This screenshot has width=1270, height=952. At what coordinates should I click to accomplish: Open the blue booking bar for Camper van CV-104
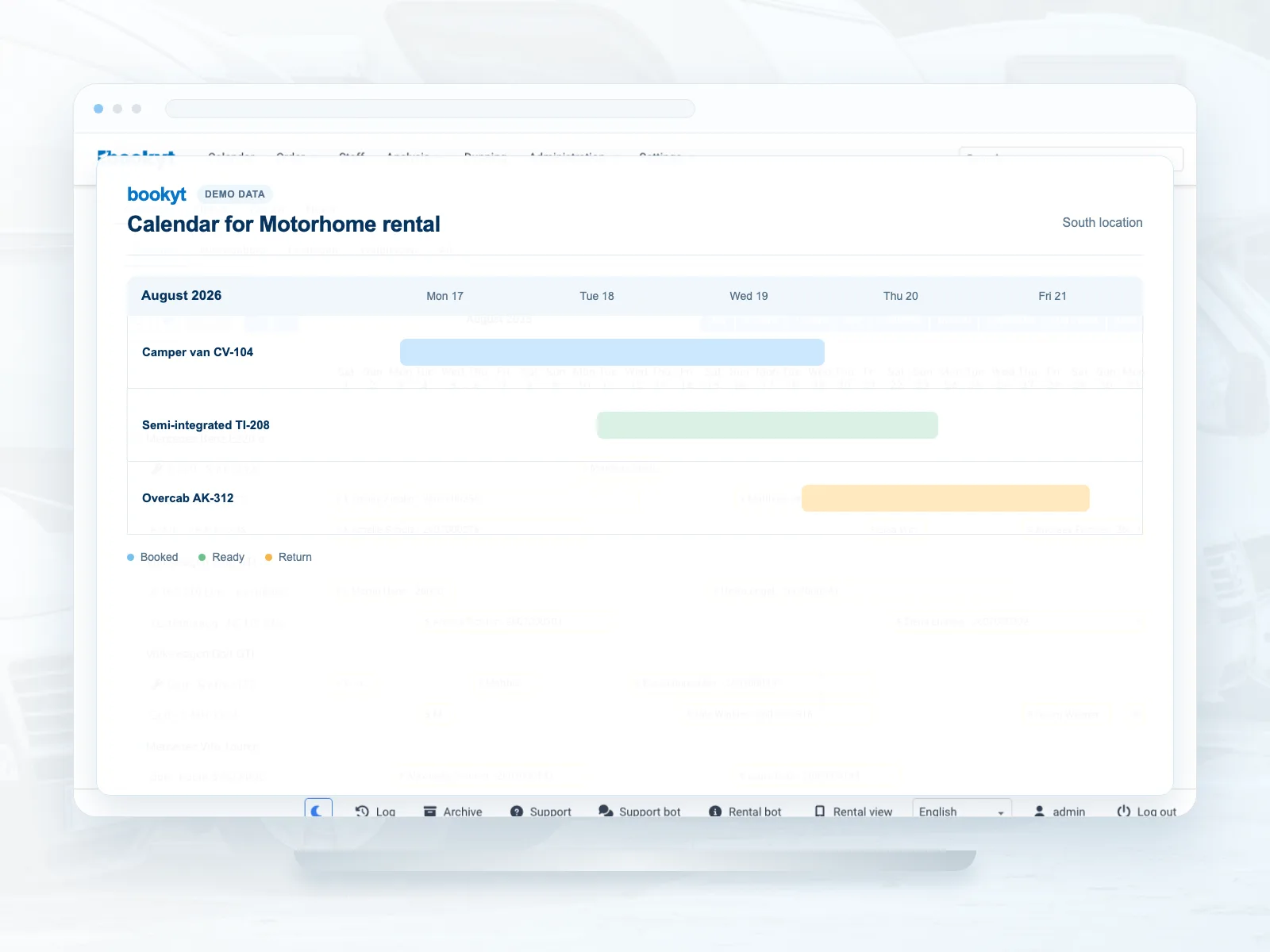(612, 352)
